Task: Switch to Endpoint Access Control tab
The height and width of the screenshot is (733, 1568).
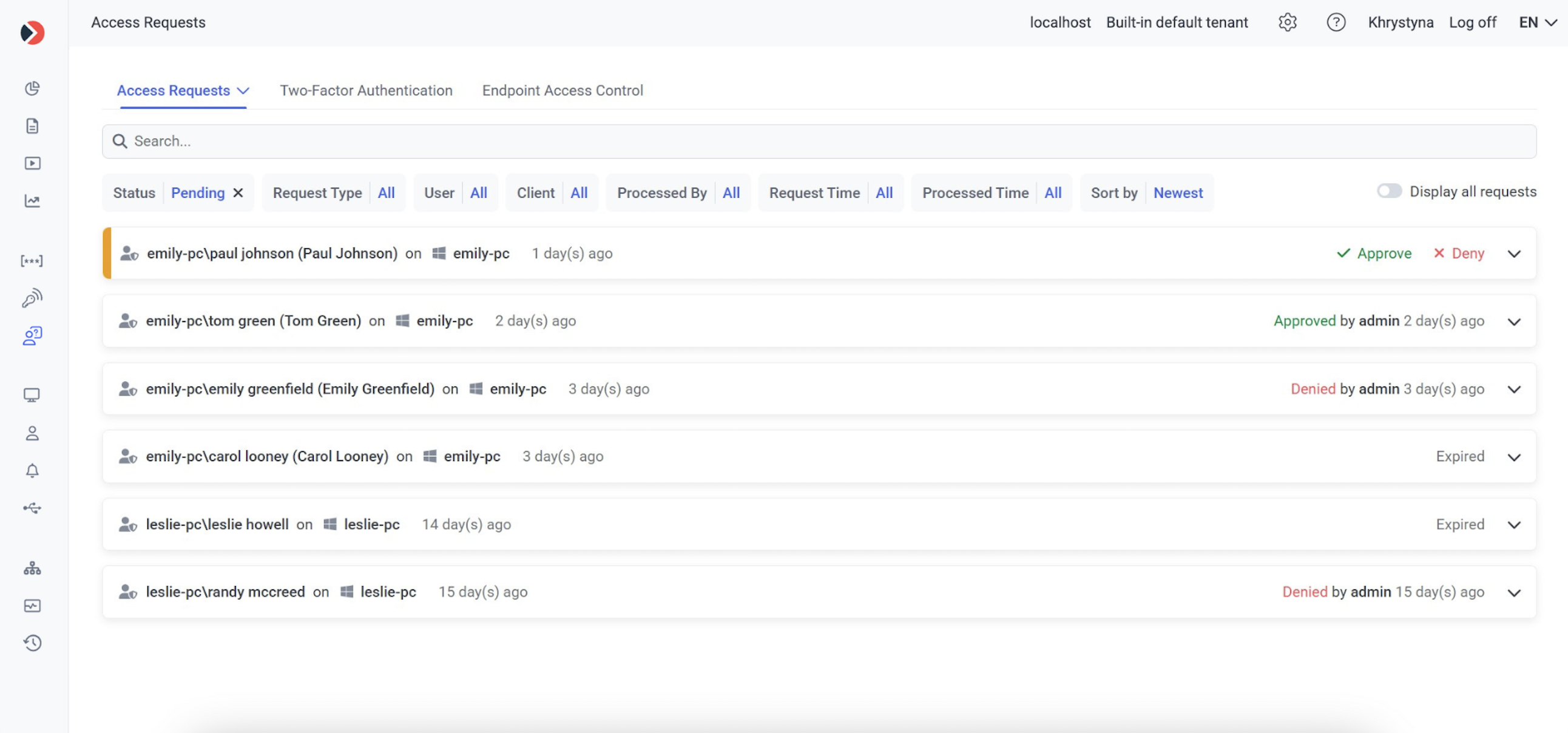Action: 562,90
